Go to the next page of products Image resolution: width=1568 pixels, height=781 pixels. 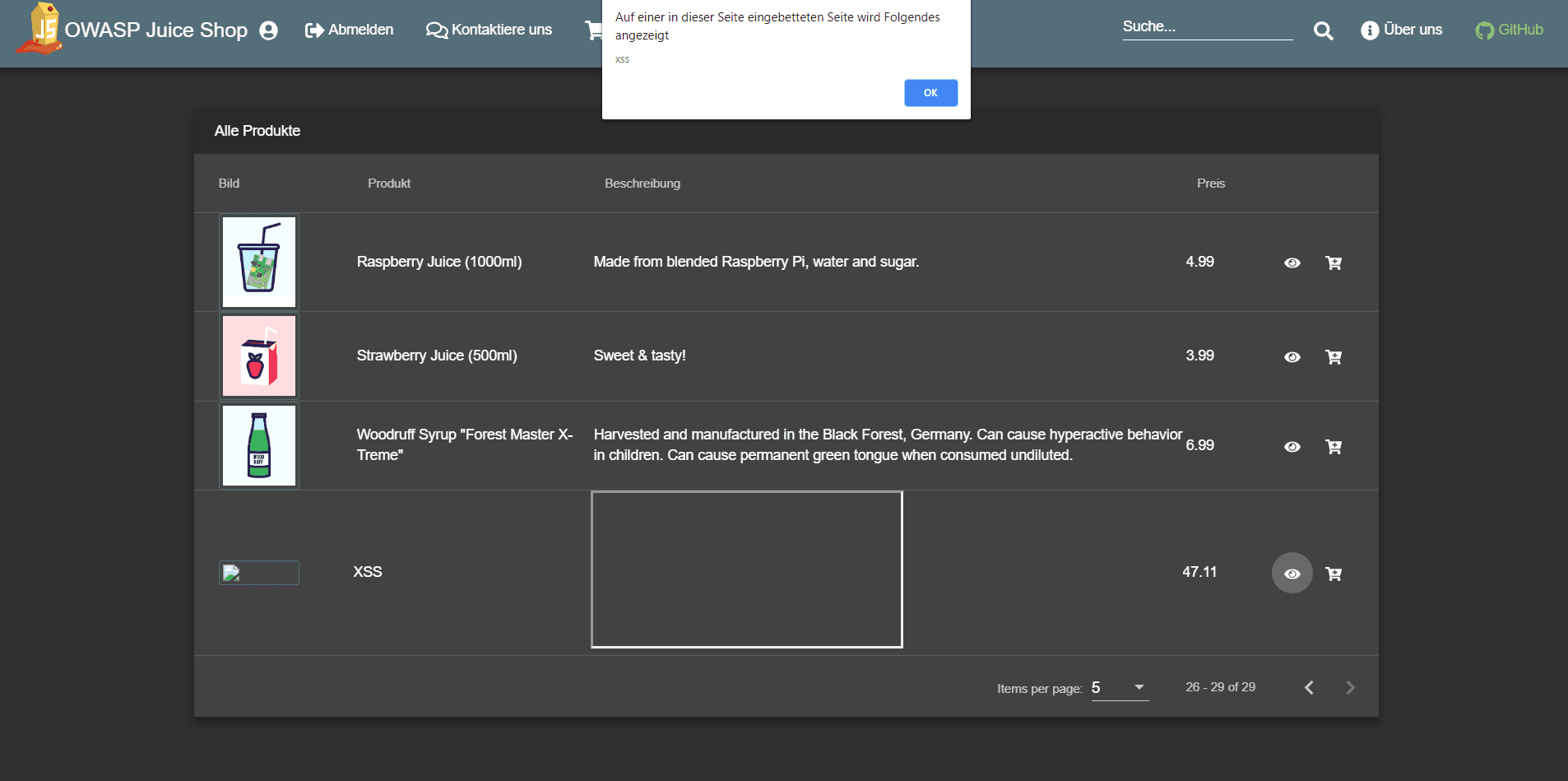(x=1350, y=687)
